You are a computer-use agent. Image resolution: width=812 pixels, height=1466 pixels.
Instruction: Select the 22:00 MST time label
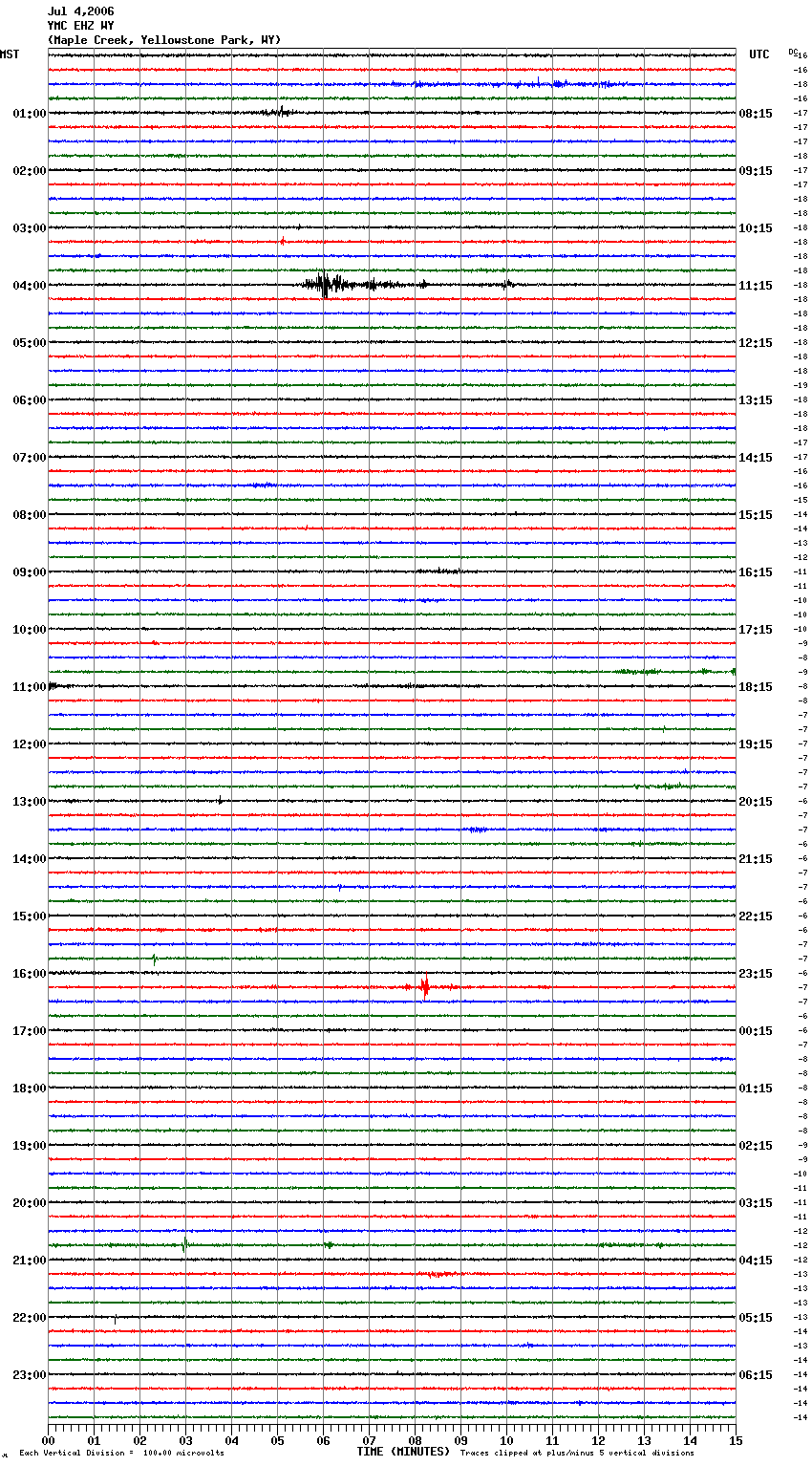[x=30, y=1318]
